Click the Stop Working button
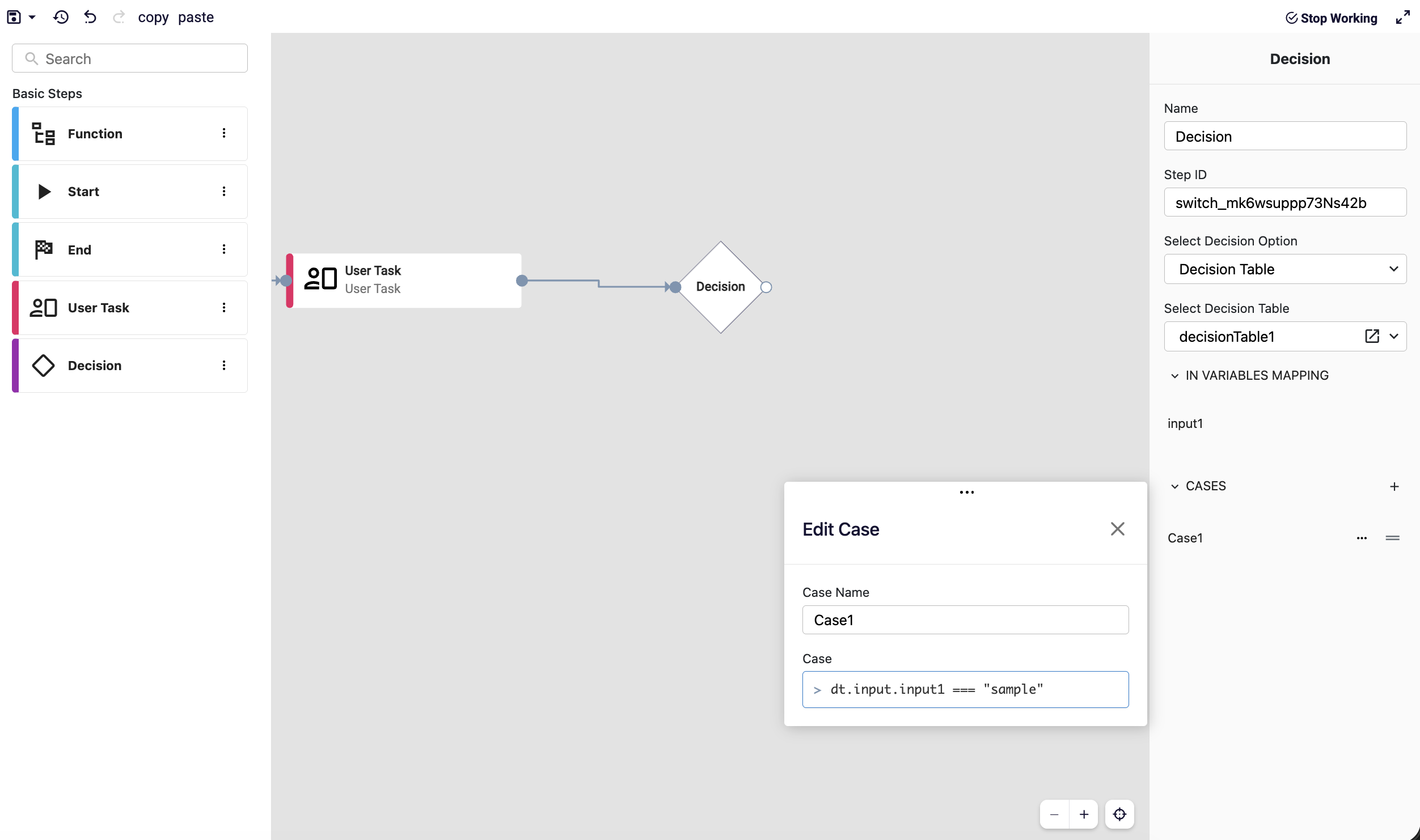 1331,18
